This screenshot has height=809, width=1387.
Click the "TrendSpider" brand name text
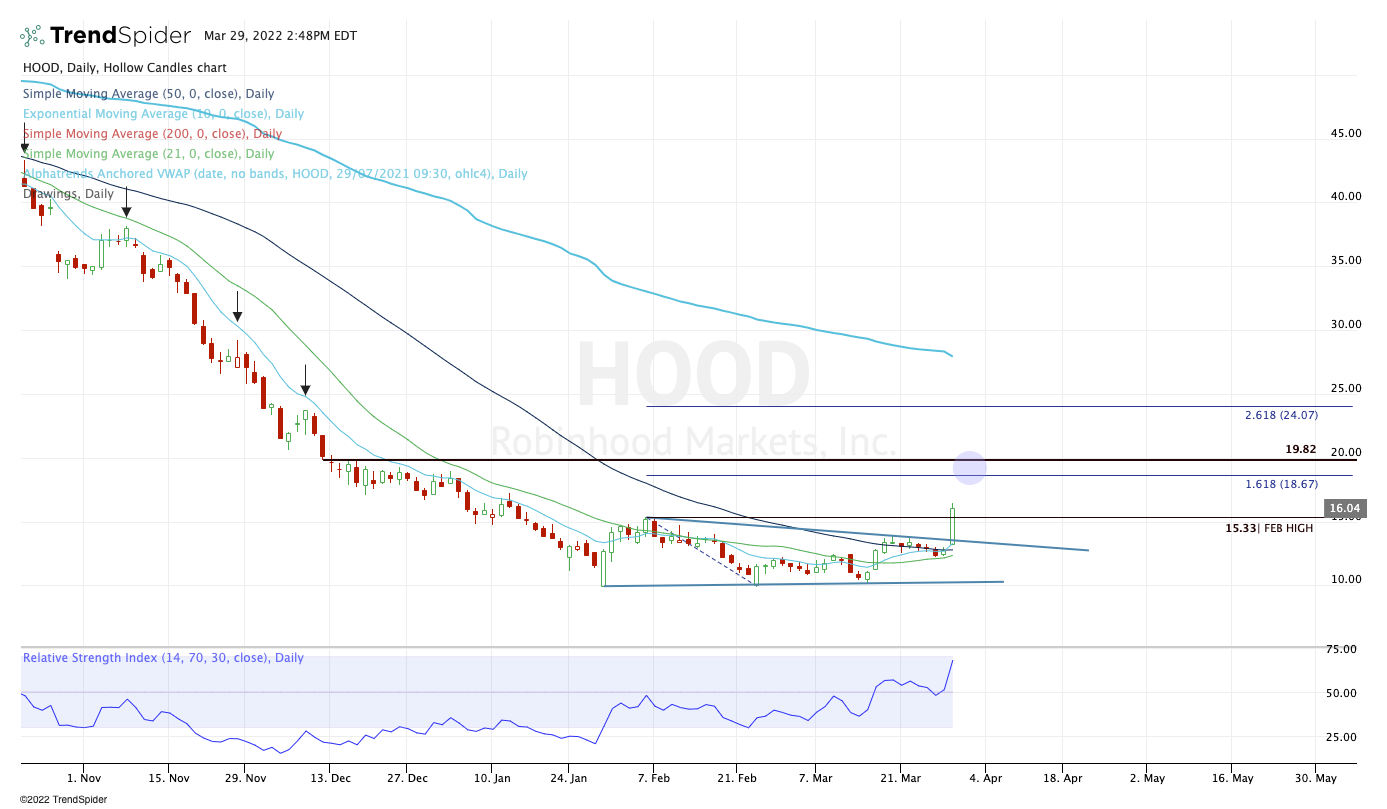click(120, 36)
